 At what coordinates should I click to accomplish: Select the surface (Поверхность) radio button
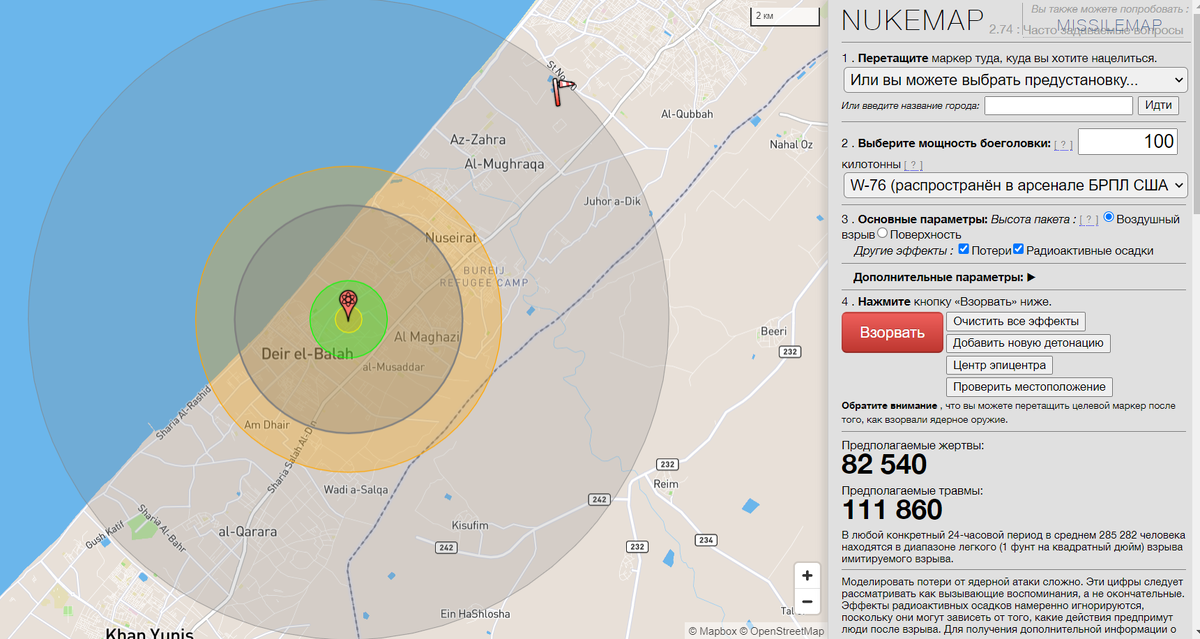click(882, 233)
